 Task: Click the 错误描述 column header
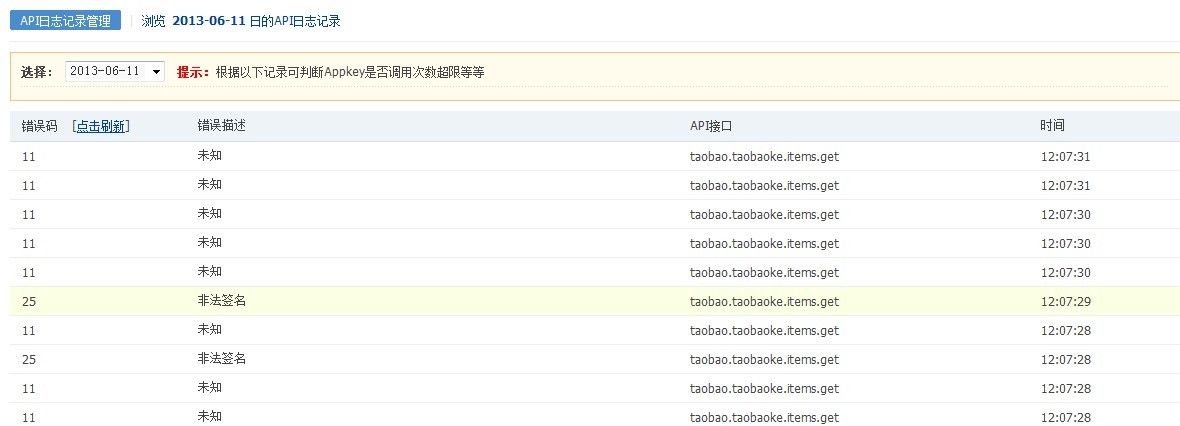(x=221, y=126)
